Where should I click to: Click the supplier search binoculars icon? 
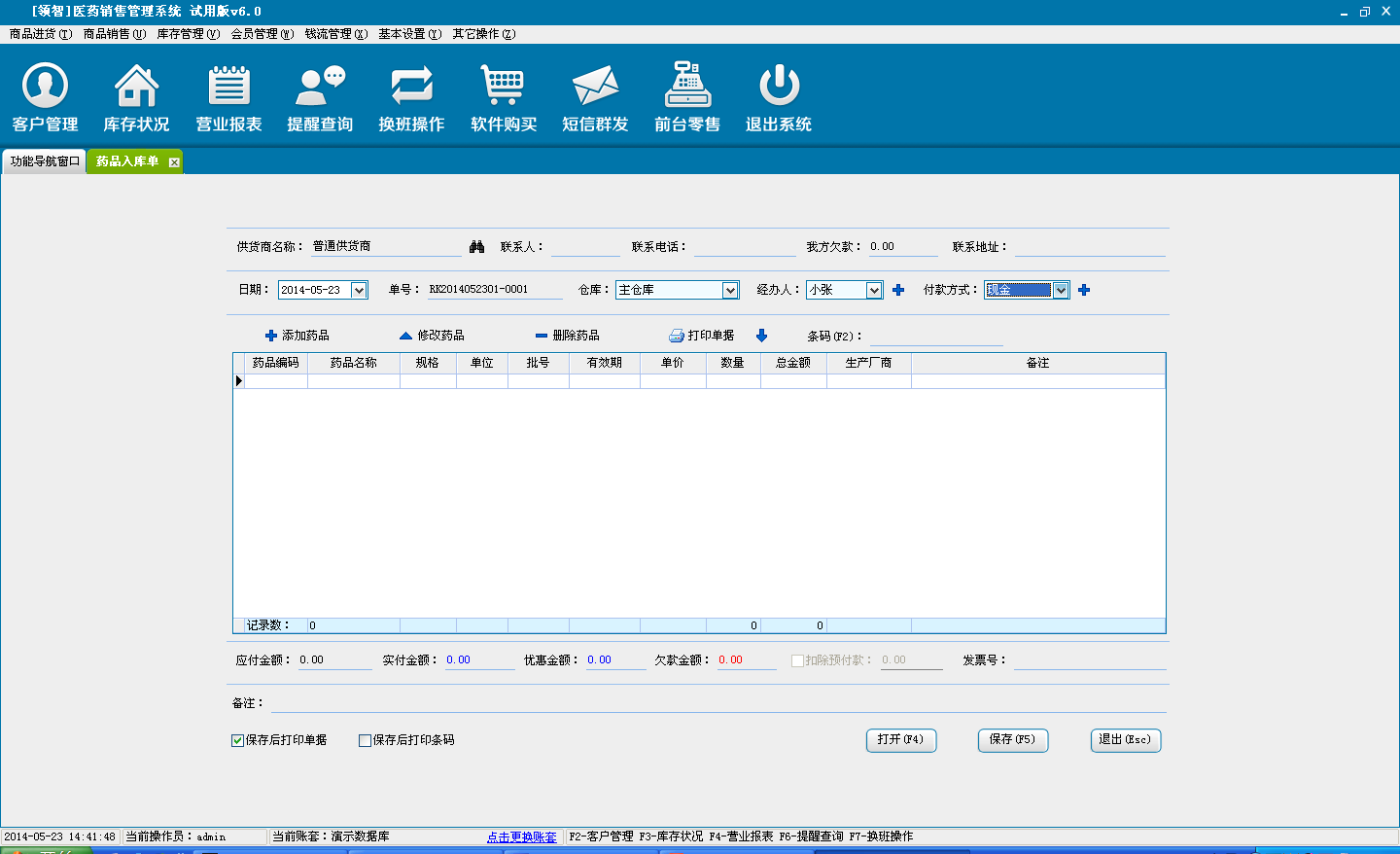476,247
